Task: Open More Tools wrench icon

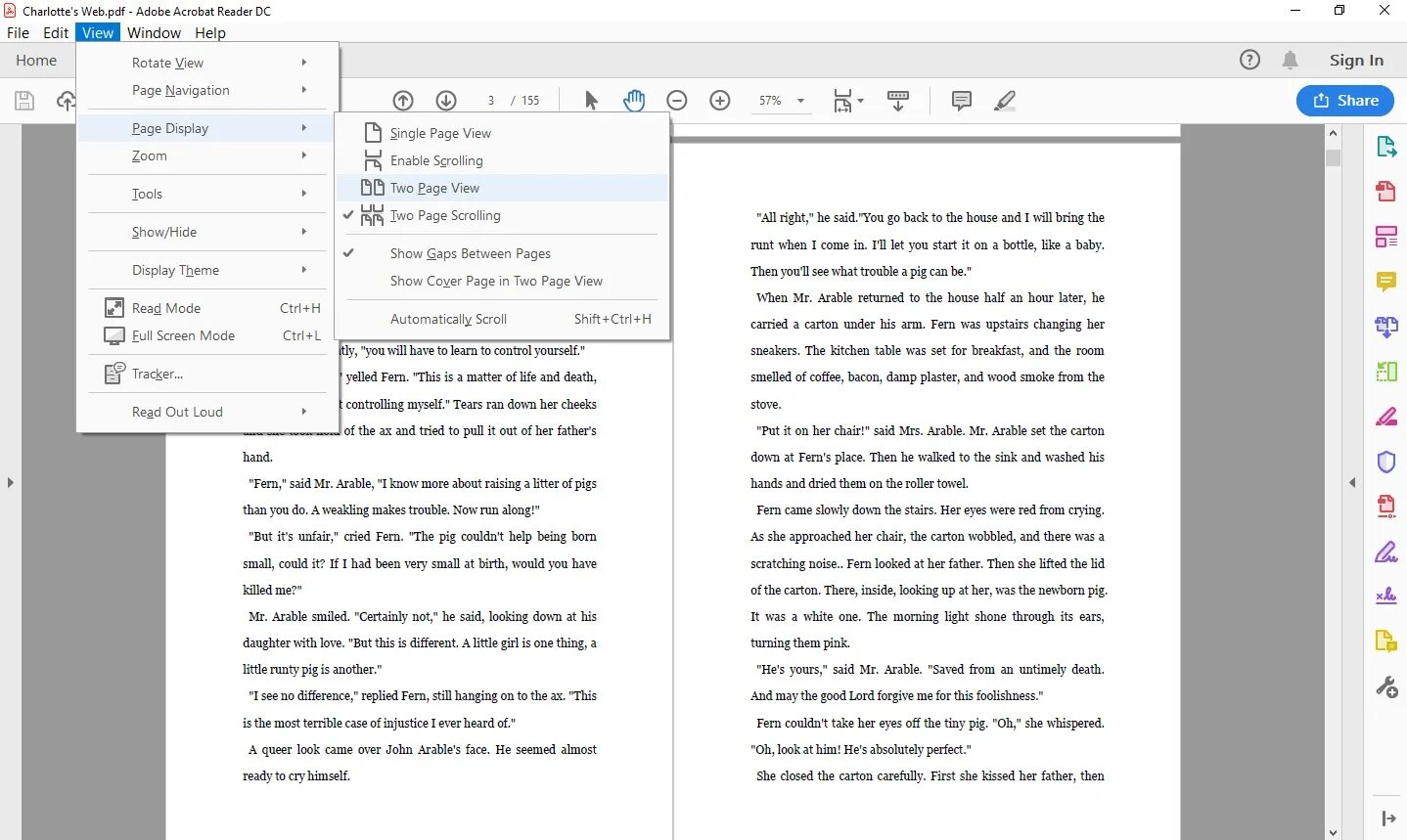Action: click(1386, 686)
